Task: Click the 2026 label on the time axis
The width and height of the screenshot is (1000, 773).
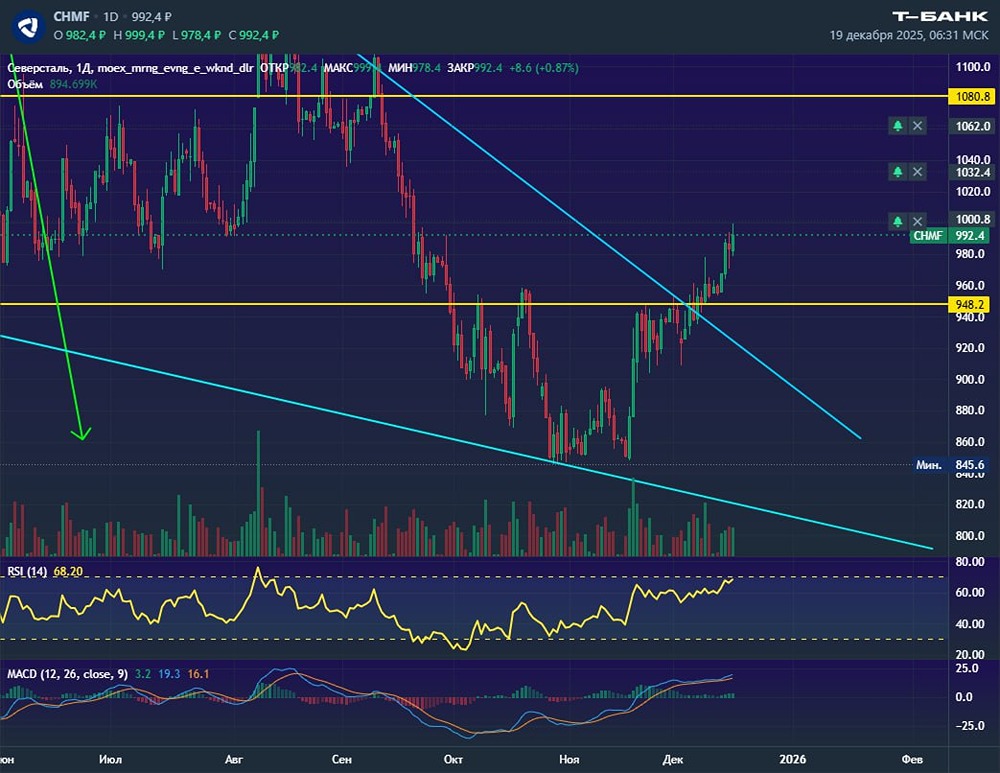Action: click(793, 760)
